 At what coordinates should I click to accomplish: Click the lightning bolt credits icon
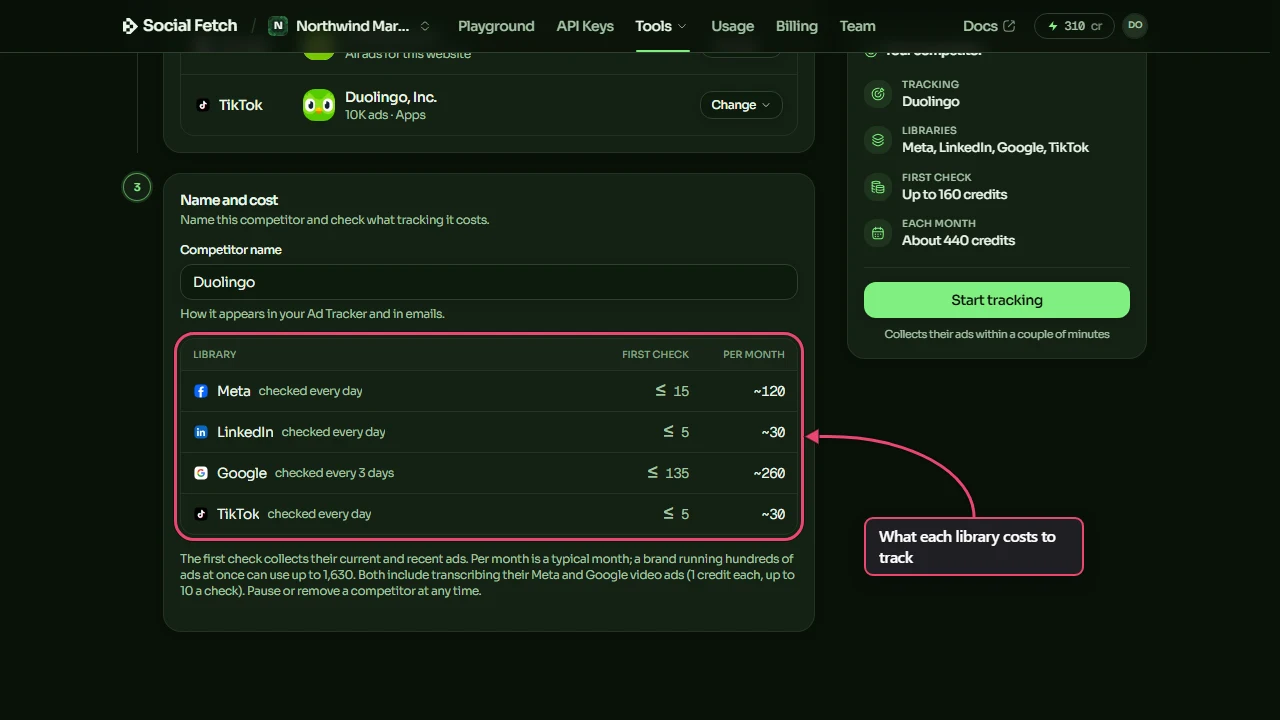pos(1053,26)
